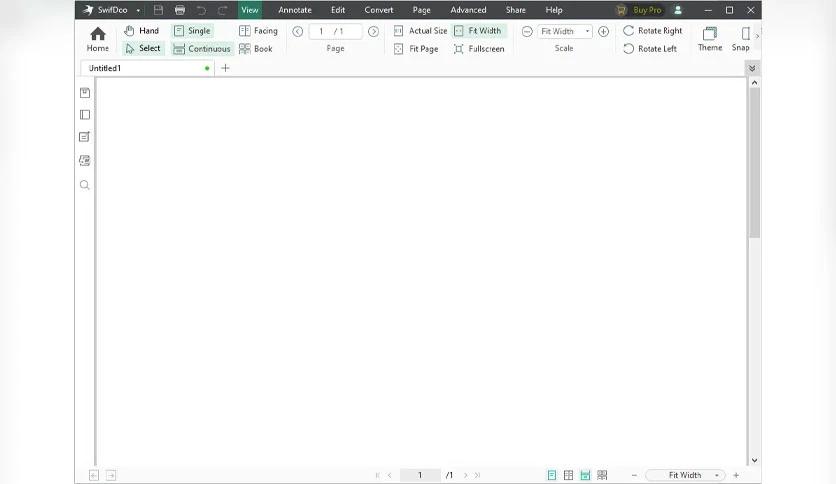
Task: Enable Facing pages view
Action: pos(259,31)
